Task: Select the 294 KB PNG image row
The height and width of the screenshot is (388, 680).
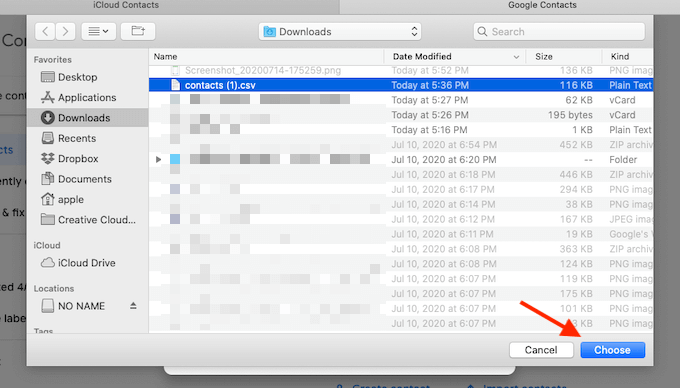Action: [401, 189]
